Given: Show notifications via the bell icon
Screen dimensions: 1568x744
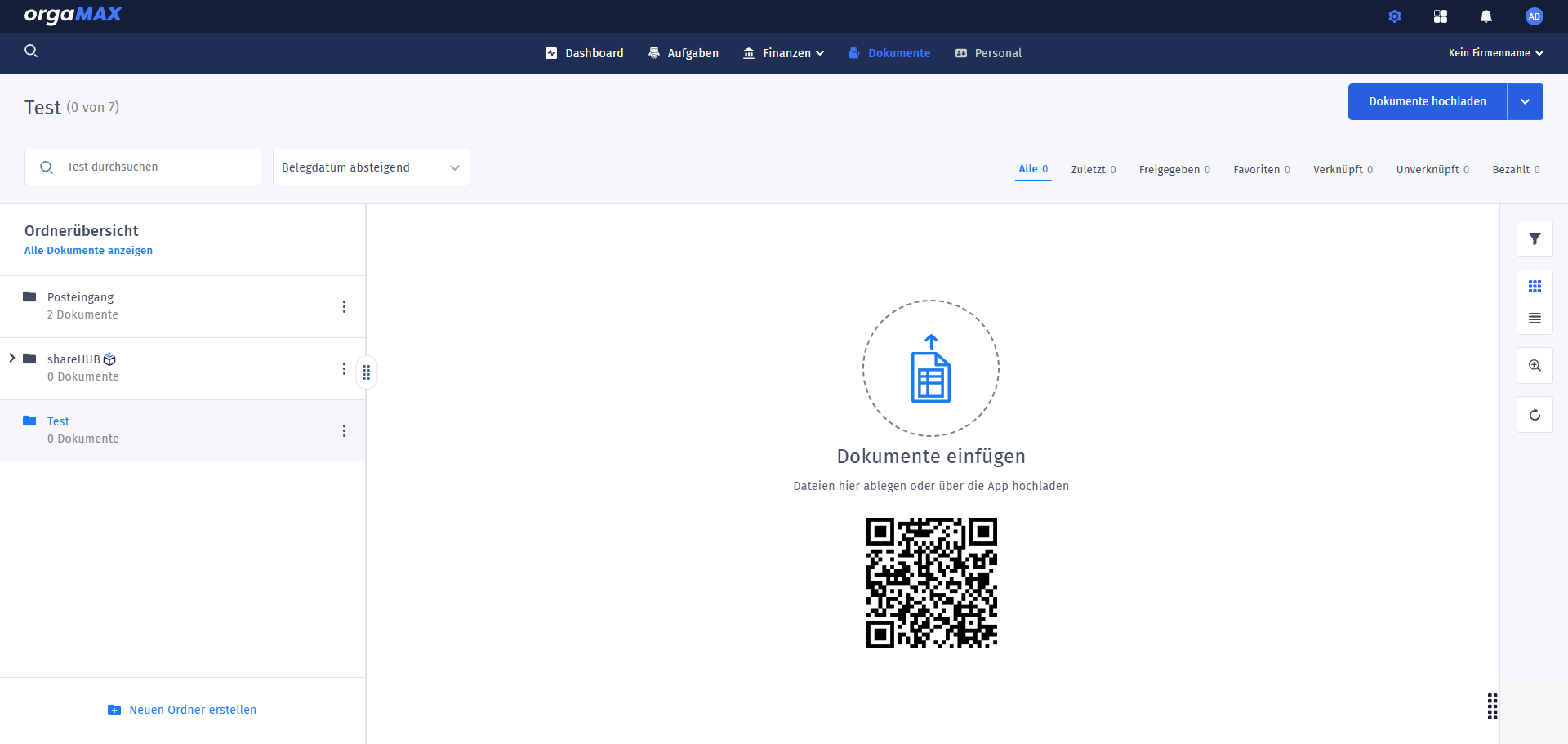Looking at the screenshot, I should coord(1486,16).
